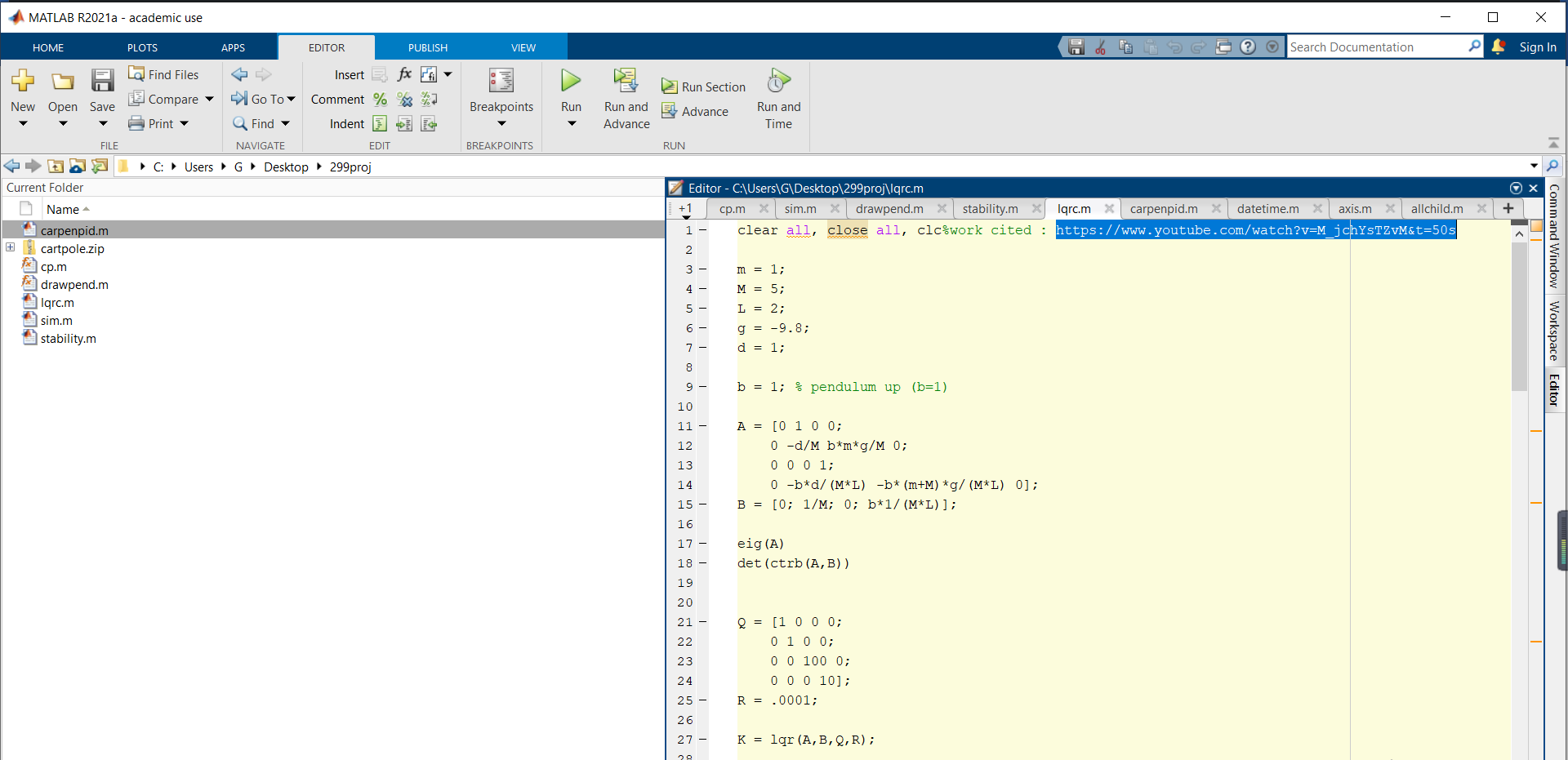Screen dimensions: 1568x760
Task: Click Sign In link
Action: [x=1537, y=47]
